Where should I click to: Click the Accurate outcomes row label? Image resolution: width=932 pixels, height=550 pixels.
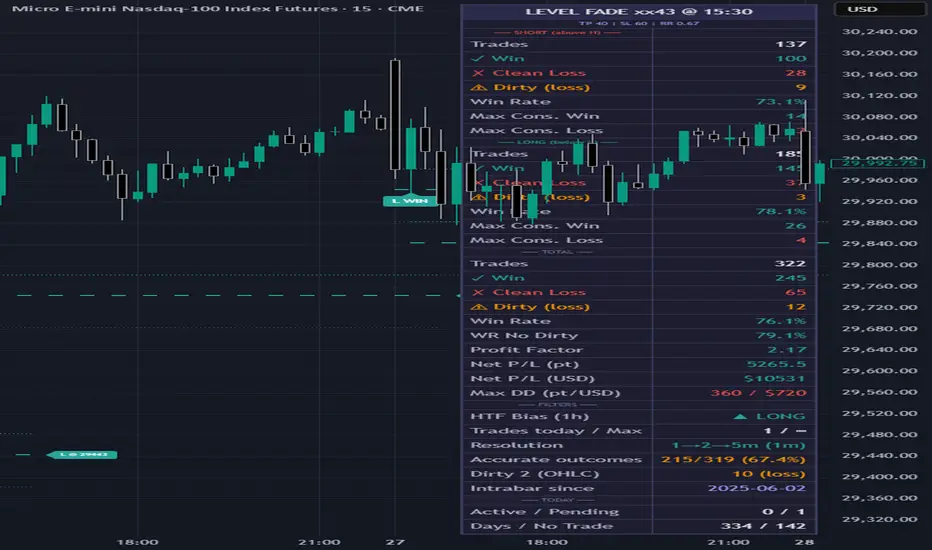pos(556,459)
